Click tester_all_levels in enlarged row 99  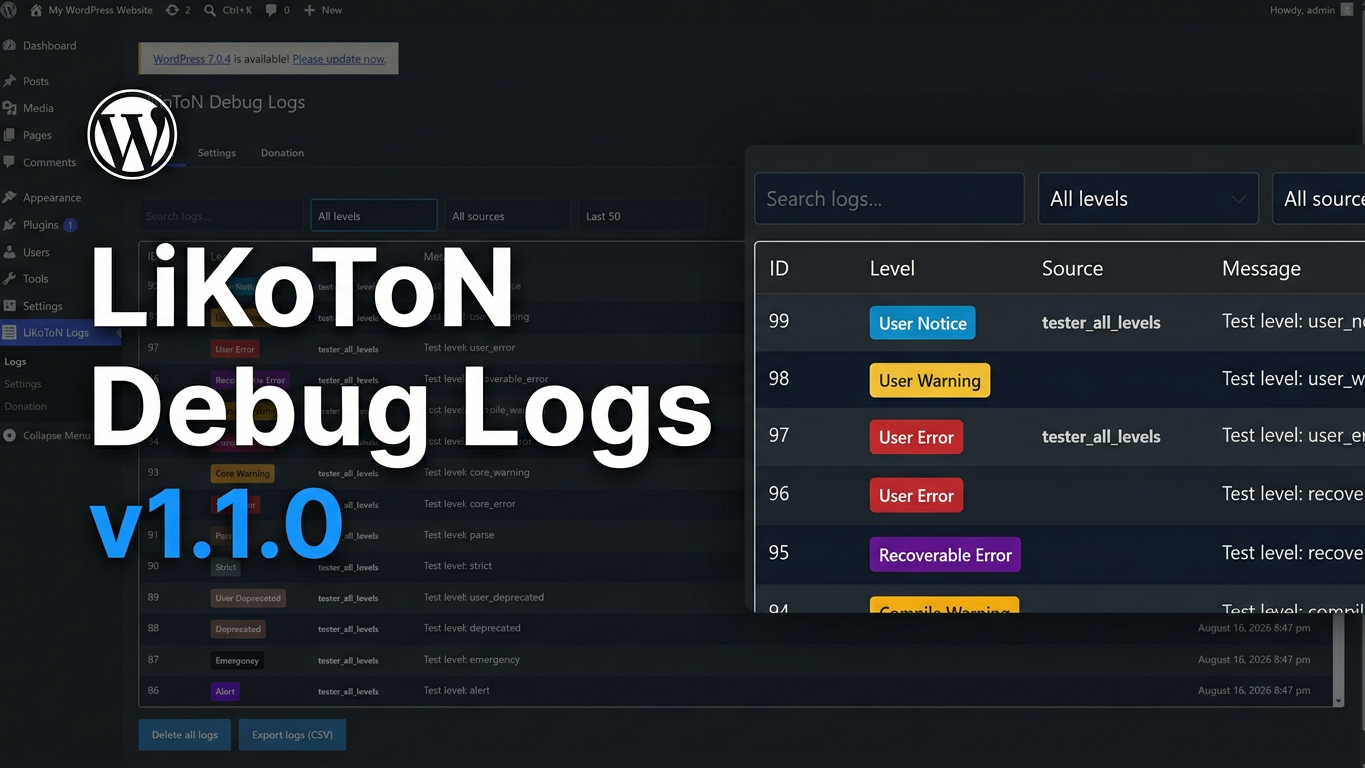coord(1101,322)
